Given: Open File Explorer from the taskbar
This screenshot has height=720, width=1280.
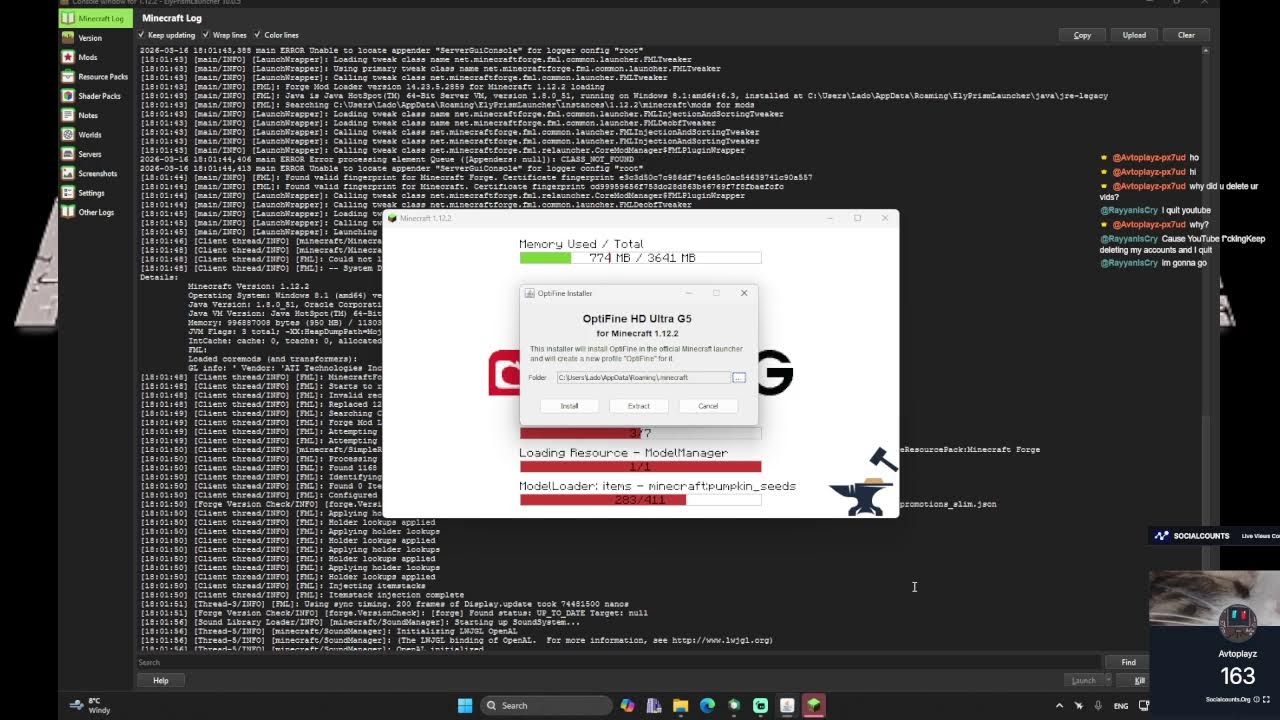Looking at the screenshot, I should 681,705.
